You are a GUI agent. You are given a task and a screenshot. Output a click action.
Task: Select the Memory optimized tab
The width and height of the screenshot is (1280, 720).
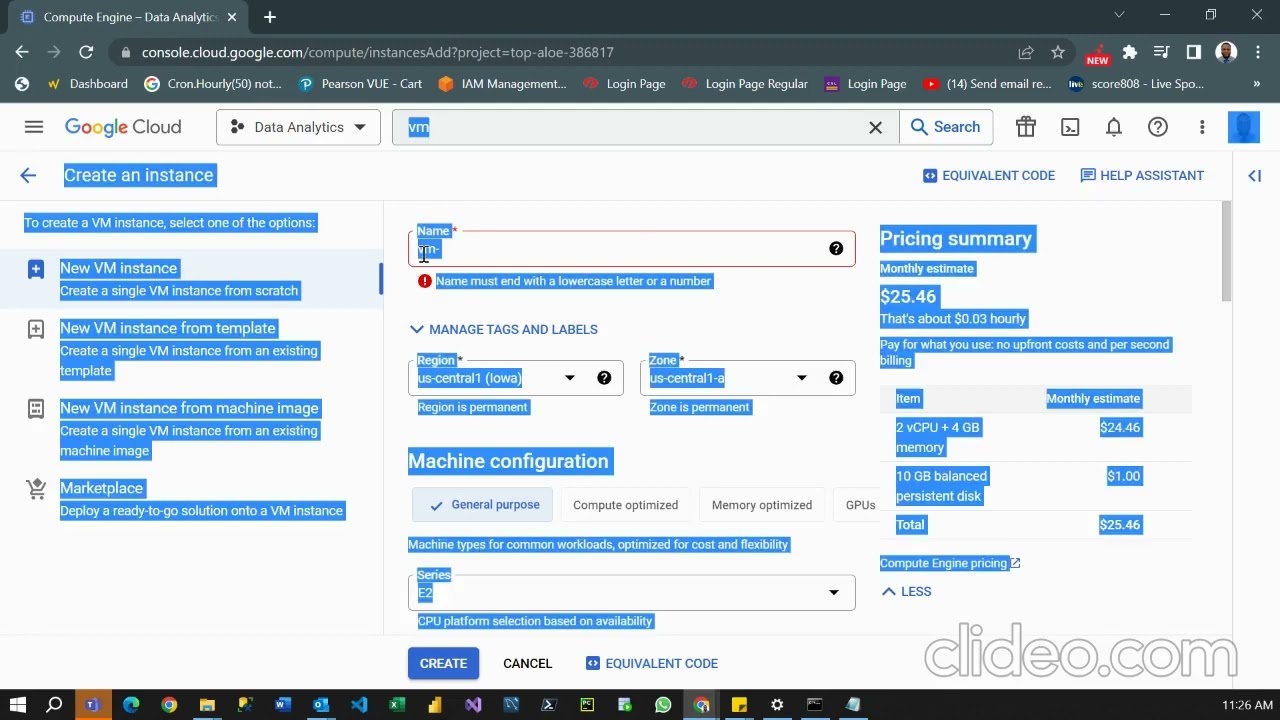(762, 505)
